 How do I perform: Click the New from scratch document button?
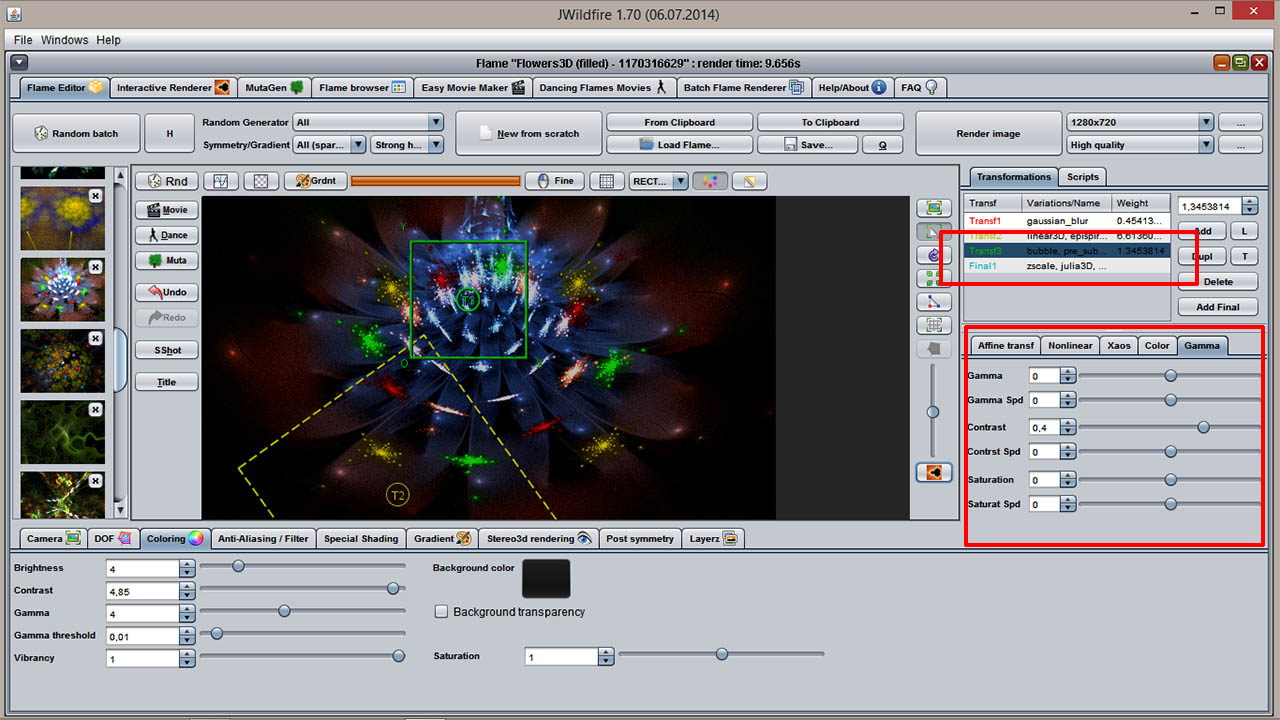click(529, 133)
